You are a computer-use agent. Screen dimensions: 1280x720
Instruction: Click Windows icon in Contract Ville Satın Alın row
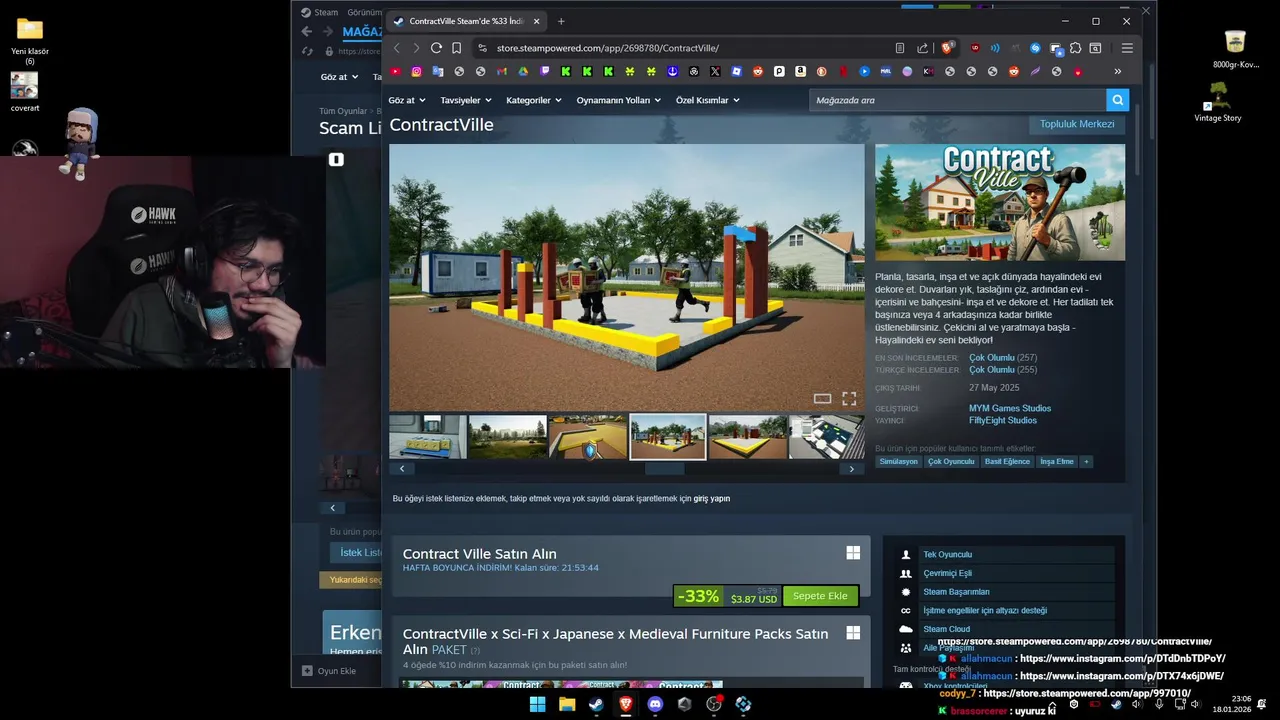click(853, 553)
